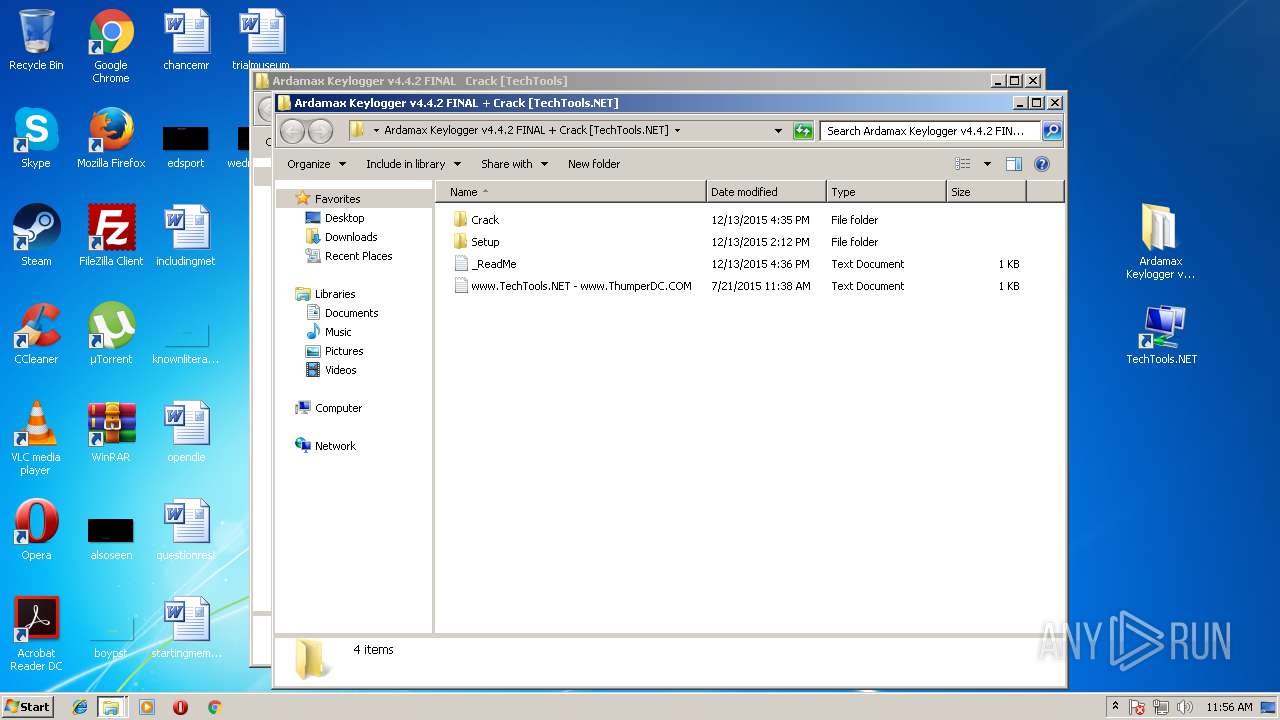This screenshot has height=720, width=1280.
Task: Toggle the preview pane icon
Action: coord(1013,164)
